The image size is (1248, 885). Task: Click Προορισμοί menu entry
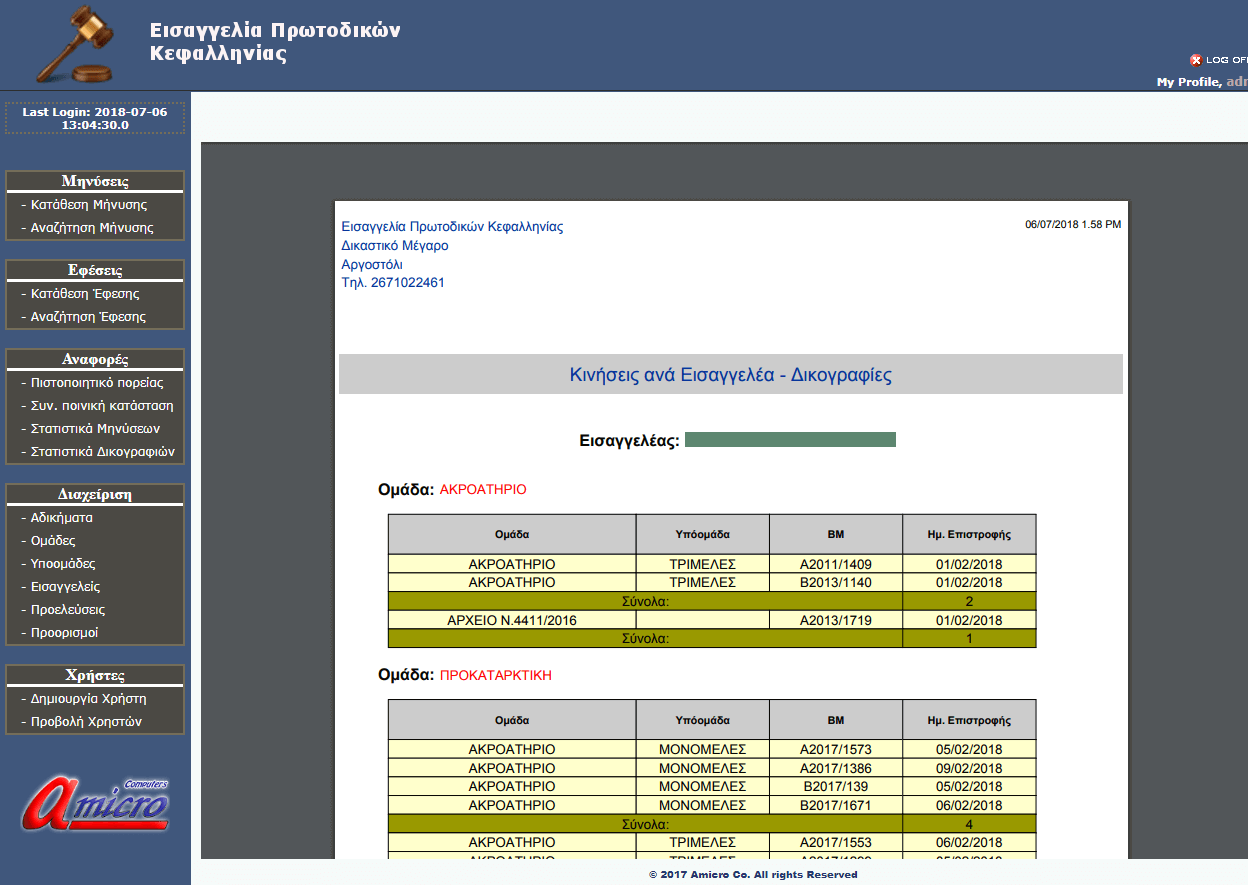[x=65, y=633]
